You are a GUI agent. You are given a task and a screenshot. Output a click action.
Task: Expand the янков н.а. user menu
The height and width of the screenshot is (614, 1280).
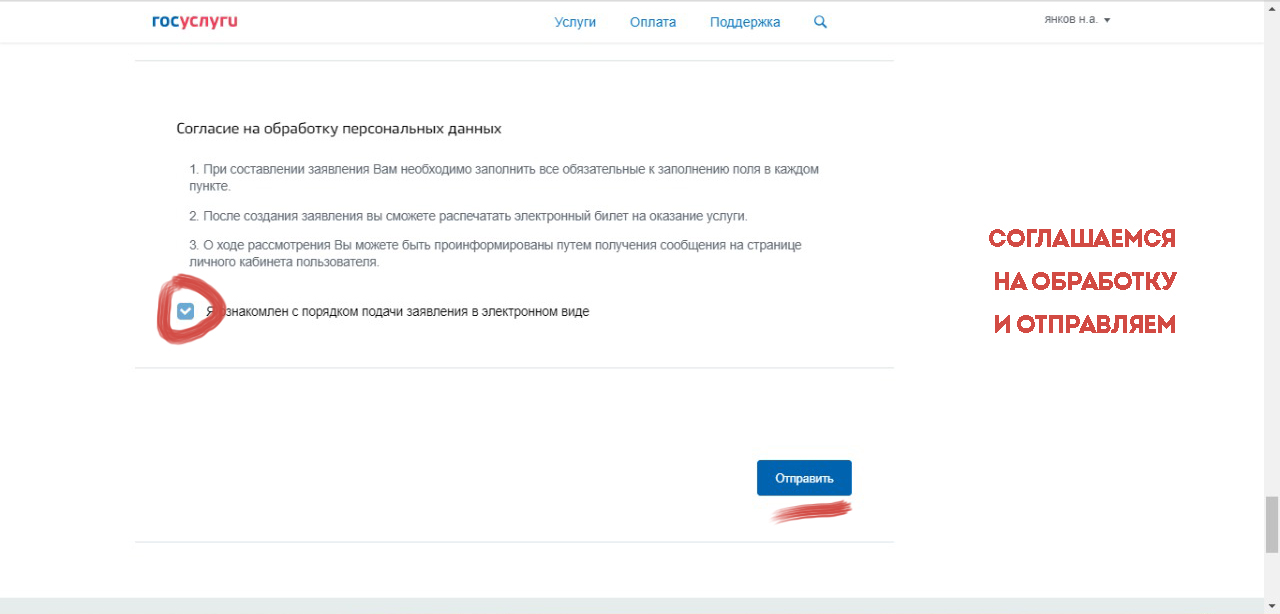point(1071,20)
